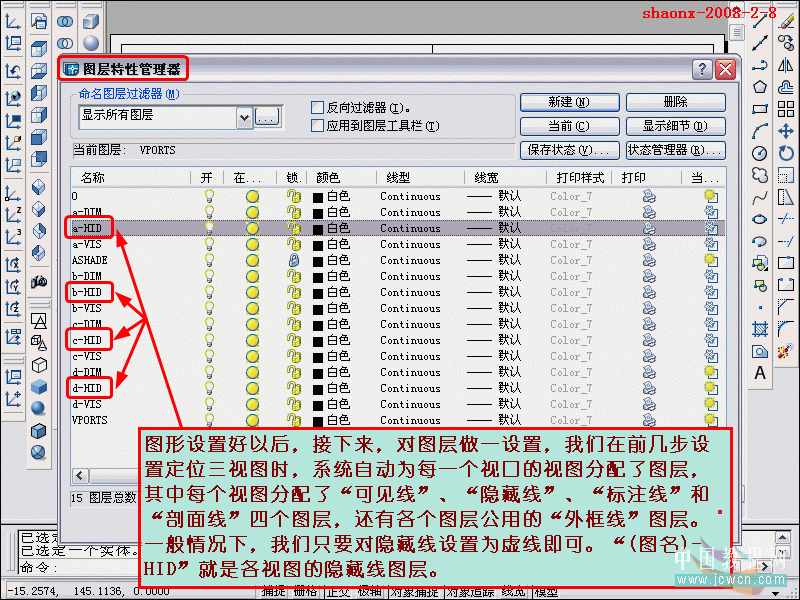800x600 pixels.
Task: Select the Erase tool
Action: pos(787,21)
